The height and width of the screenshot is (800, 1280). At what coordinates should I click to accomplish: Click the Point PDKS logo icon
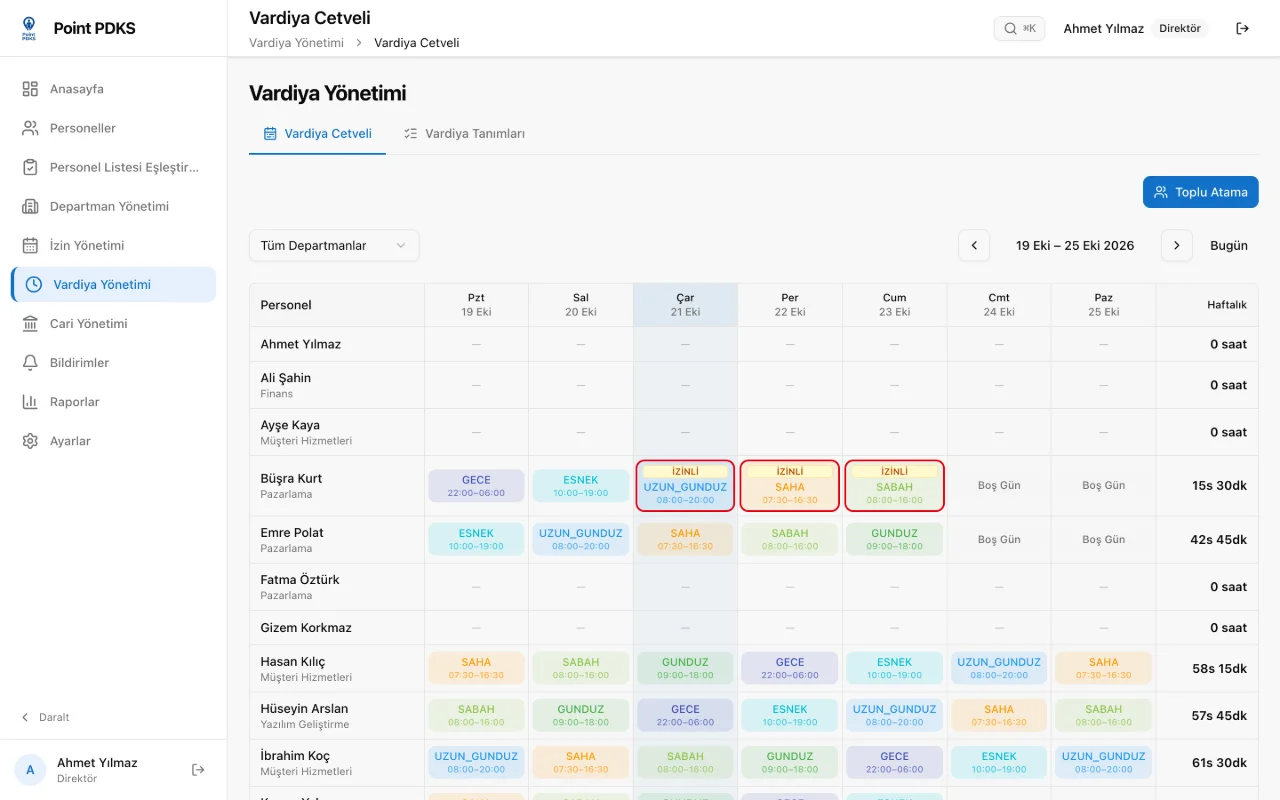click(x=29, y=28)
